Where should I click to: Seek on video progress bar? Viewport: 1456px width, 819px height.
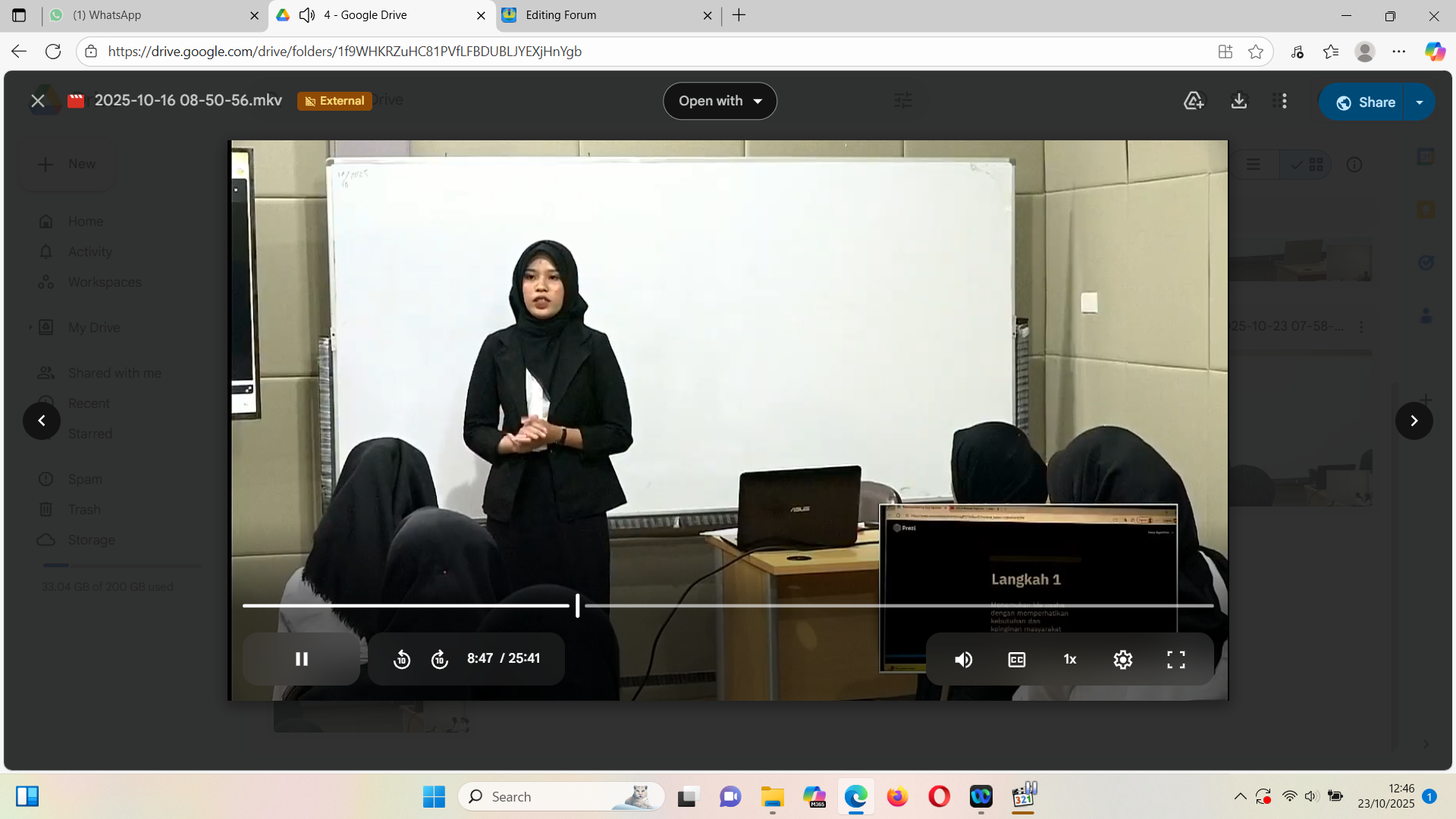[x=834, y=605]
